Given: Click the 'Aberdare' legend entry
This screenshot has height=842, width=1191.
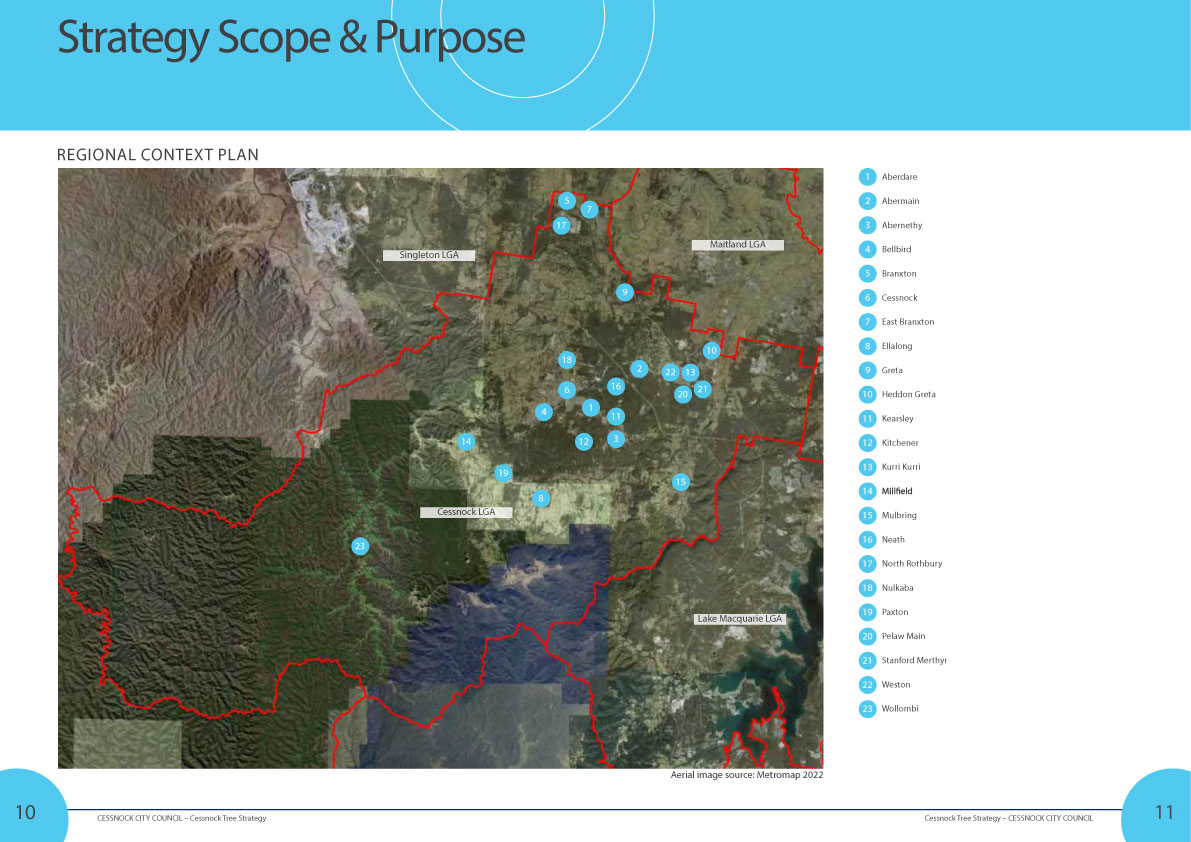Looking at the screenshot, I should click(x=899, y=177).
